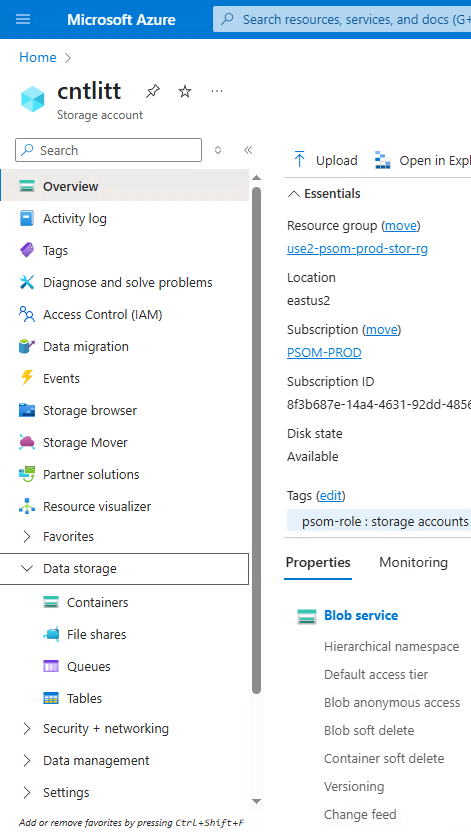Click the Upload button
The image size is (471, 832).
point(325,160)
